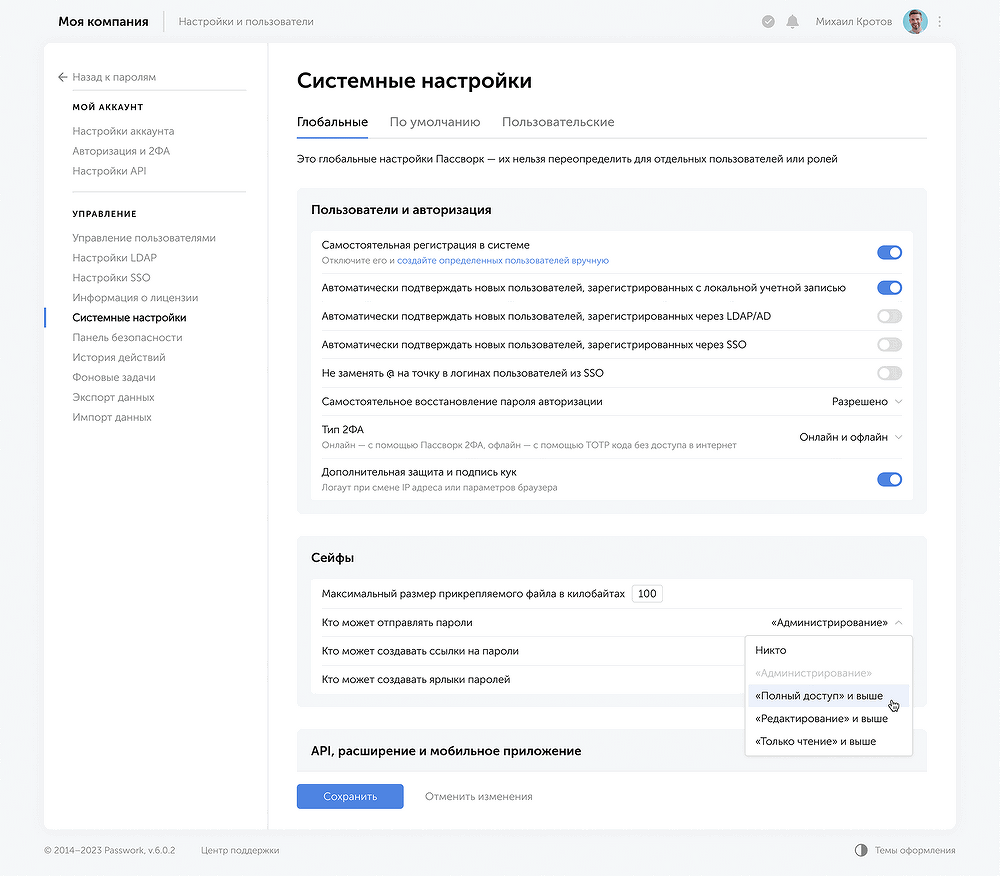Click the back arrow to passwords

63,77
